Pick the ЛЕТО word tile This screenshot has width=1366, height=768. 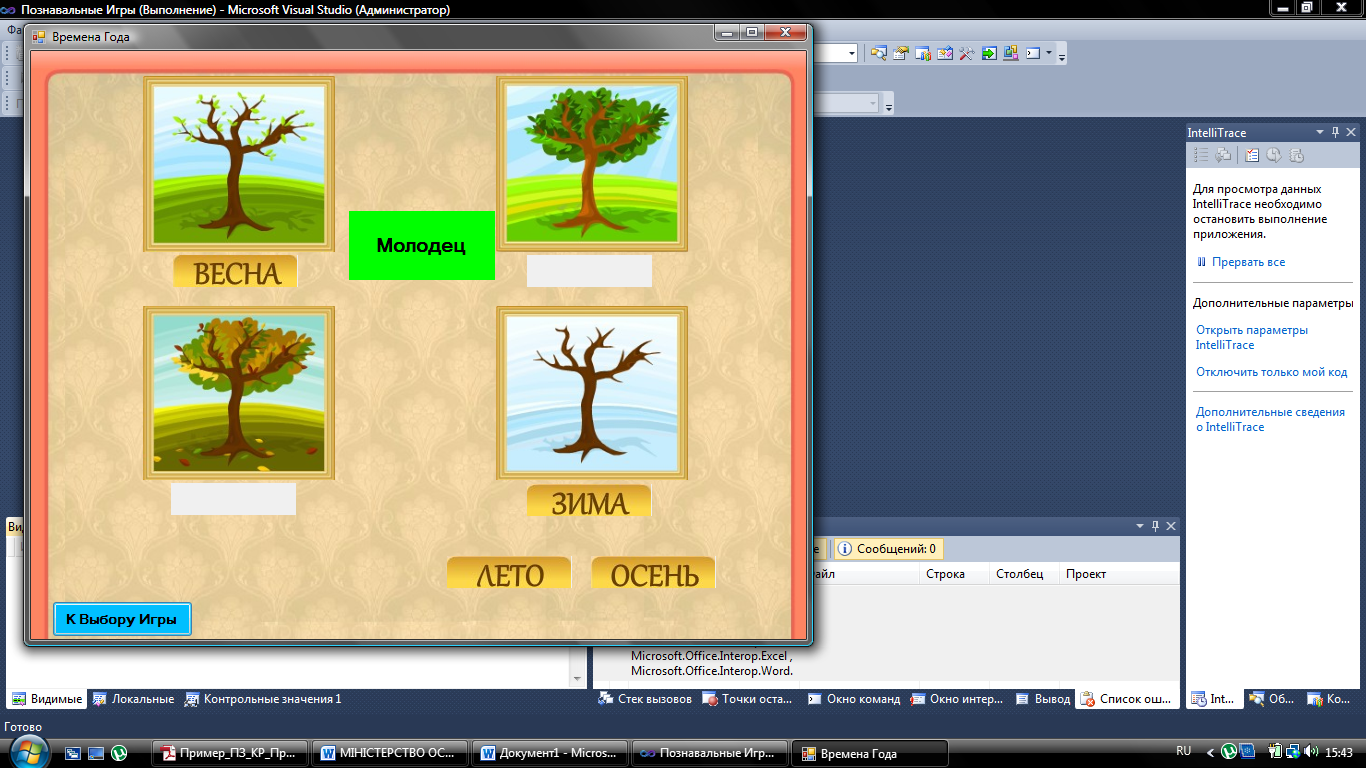[509, 573]
